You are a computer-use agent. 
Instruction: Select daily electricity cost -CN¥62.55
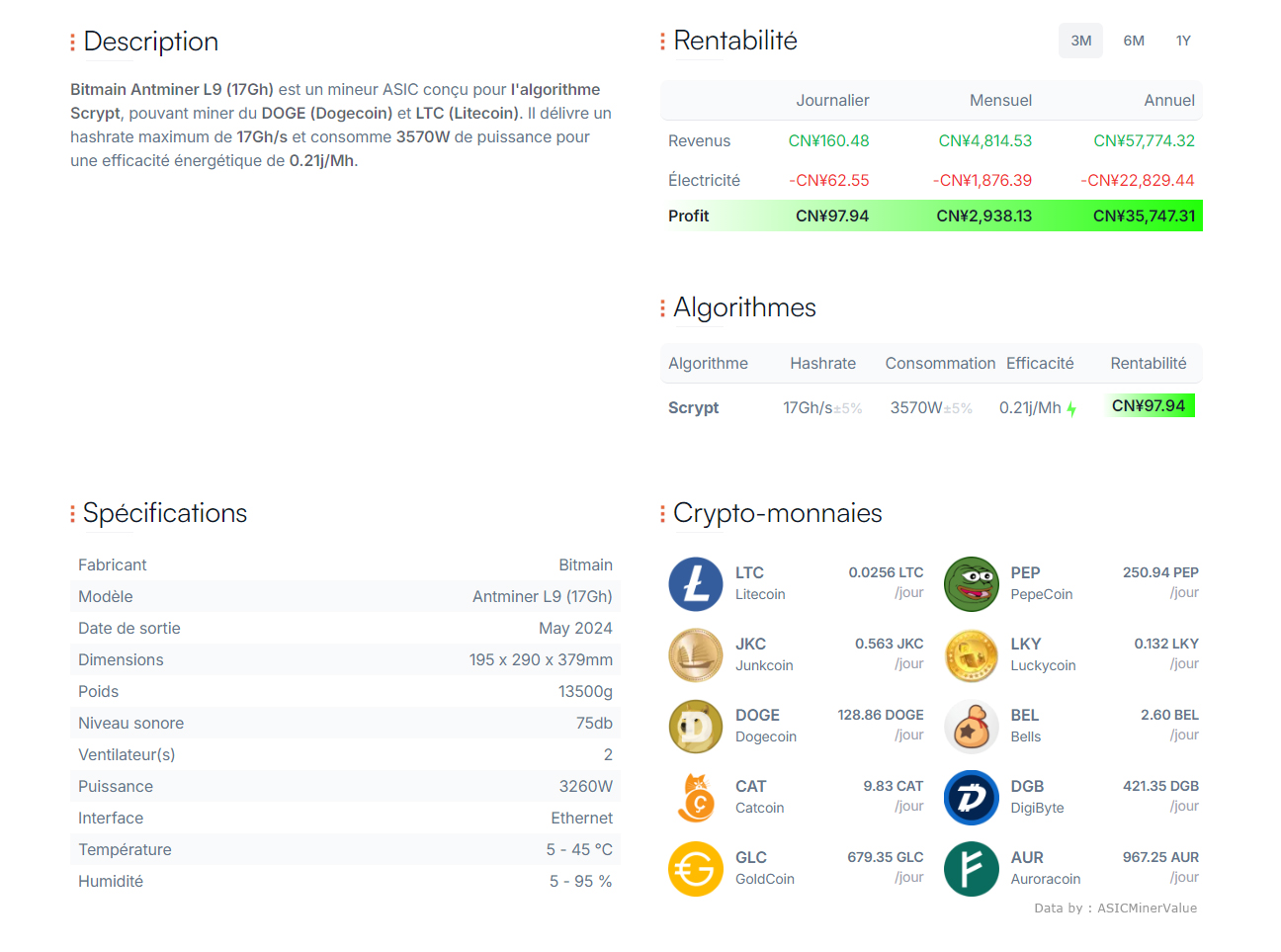[828, 180]
